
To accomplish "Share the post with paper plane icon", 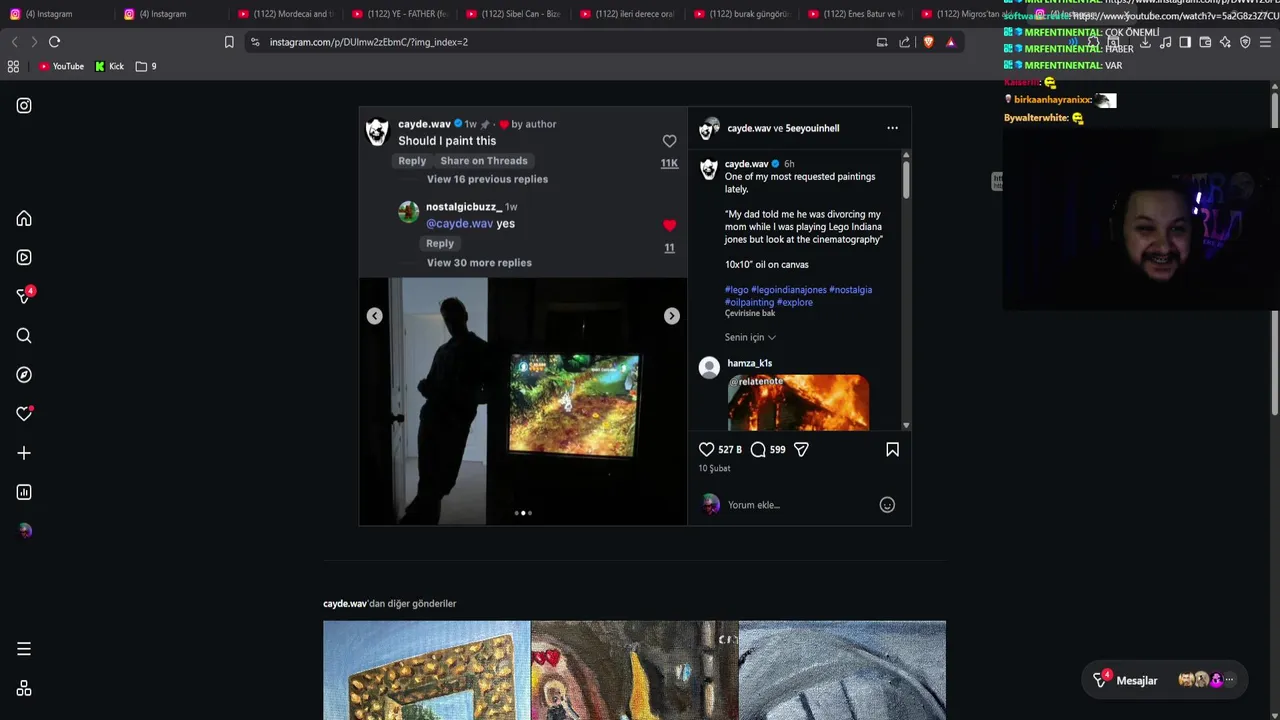I will click(801, 450).
